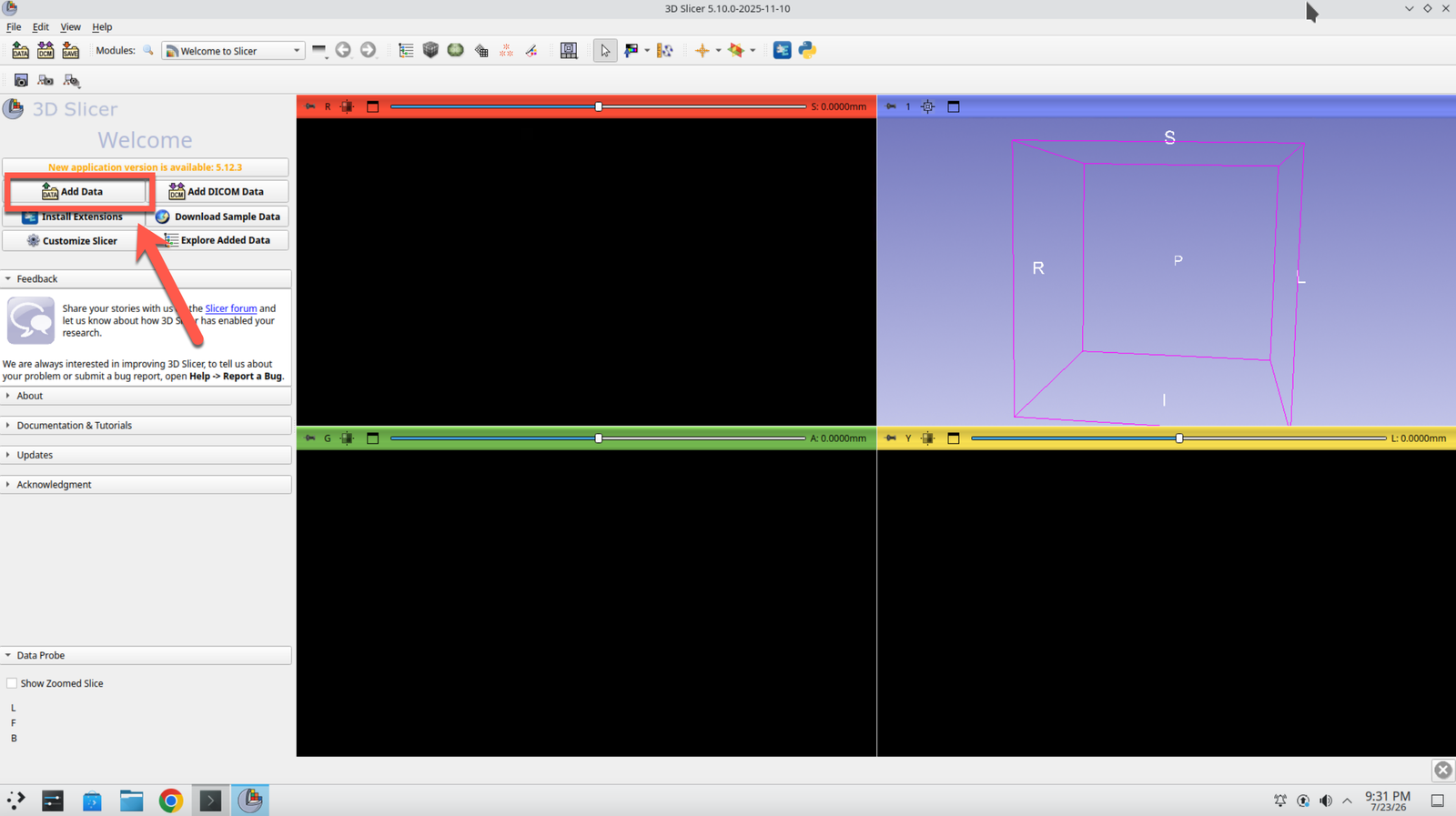Select the adjust window/level tool
This screenshot has height=816, width=1456.
[x=632, y=51]
